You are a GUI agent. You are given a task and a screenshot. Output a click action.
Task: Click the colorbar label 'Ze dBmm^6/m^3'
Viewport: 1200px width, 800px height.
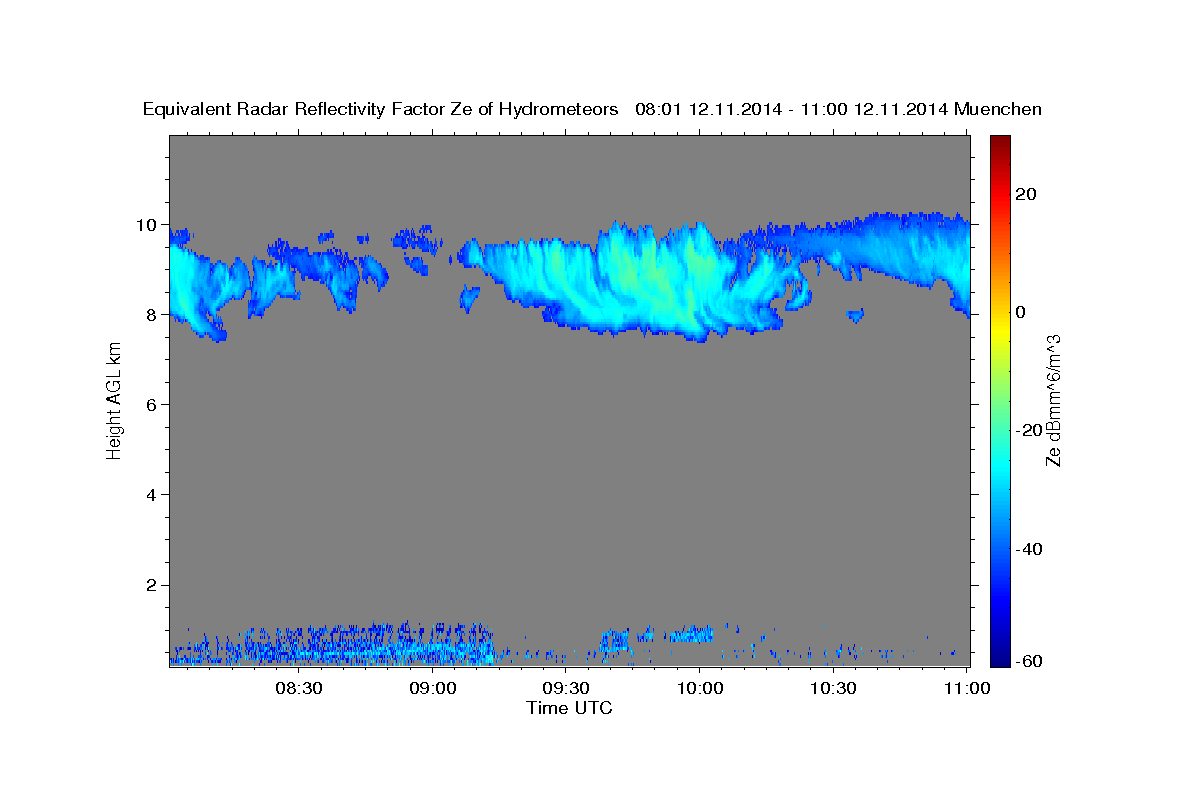(x=1053, y=400)
